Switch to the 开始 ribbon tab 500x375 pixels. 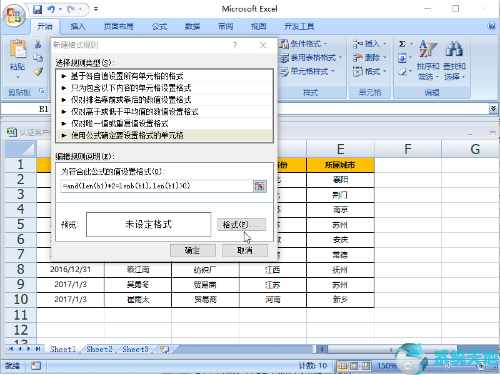[45, 26]
